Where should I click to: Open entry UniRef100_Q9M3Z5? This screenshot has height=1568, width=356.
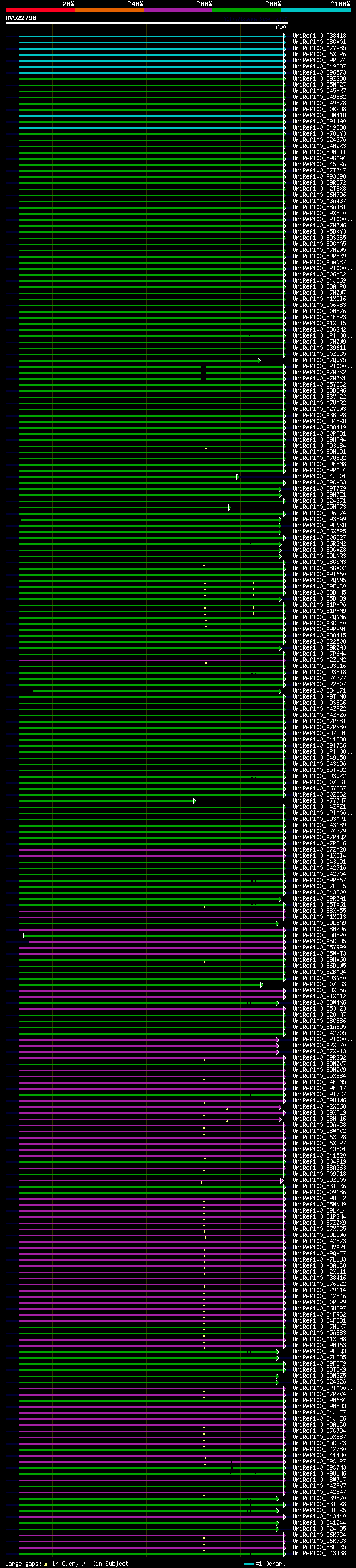319,1376
